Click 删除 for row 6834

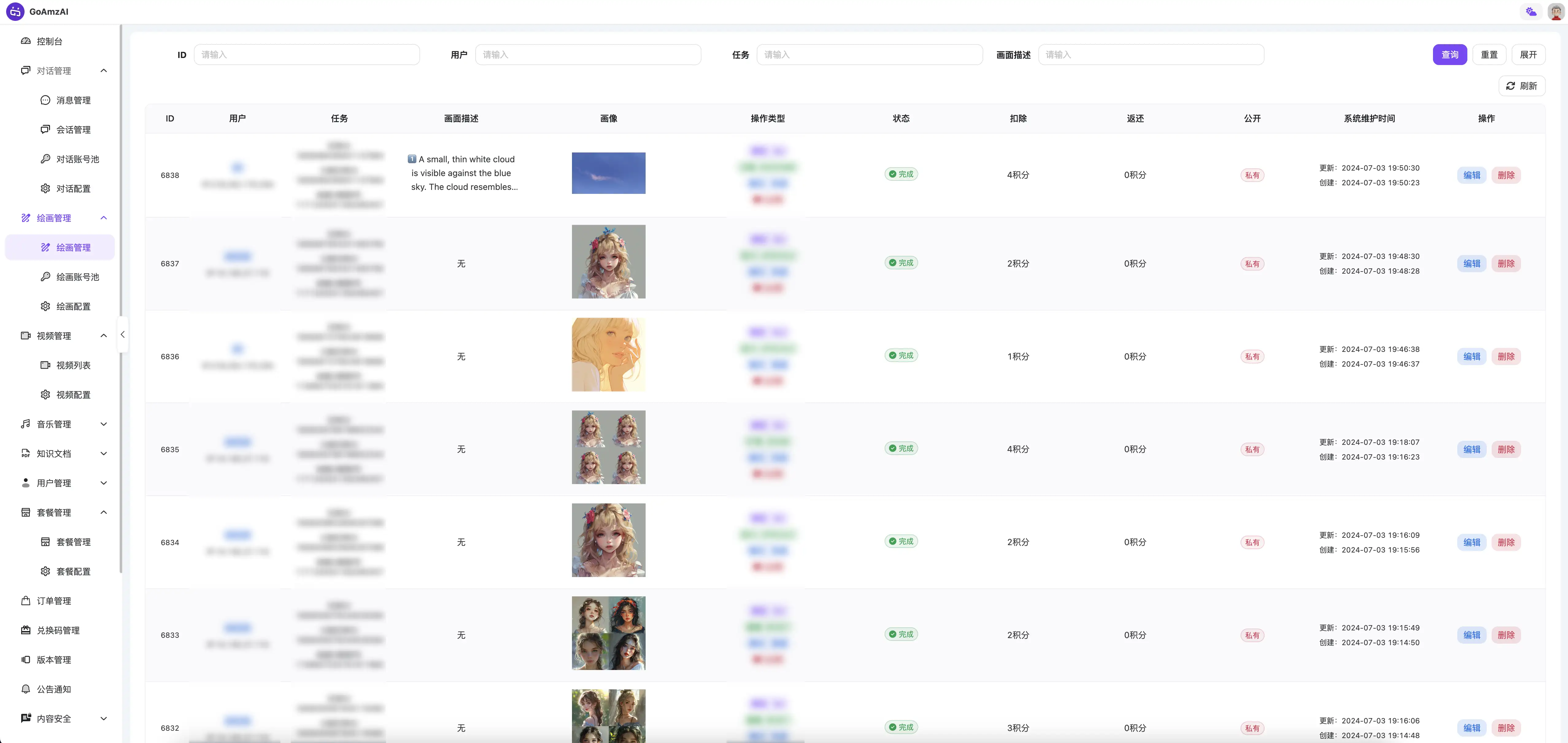tap(1506, 542)
